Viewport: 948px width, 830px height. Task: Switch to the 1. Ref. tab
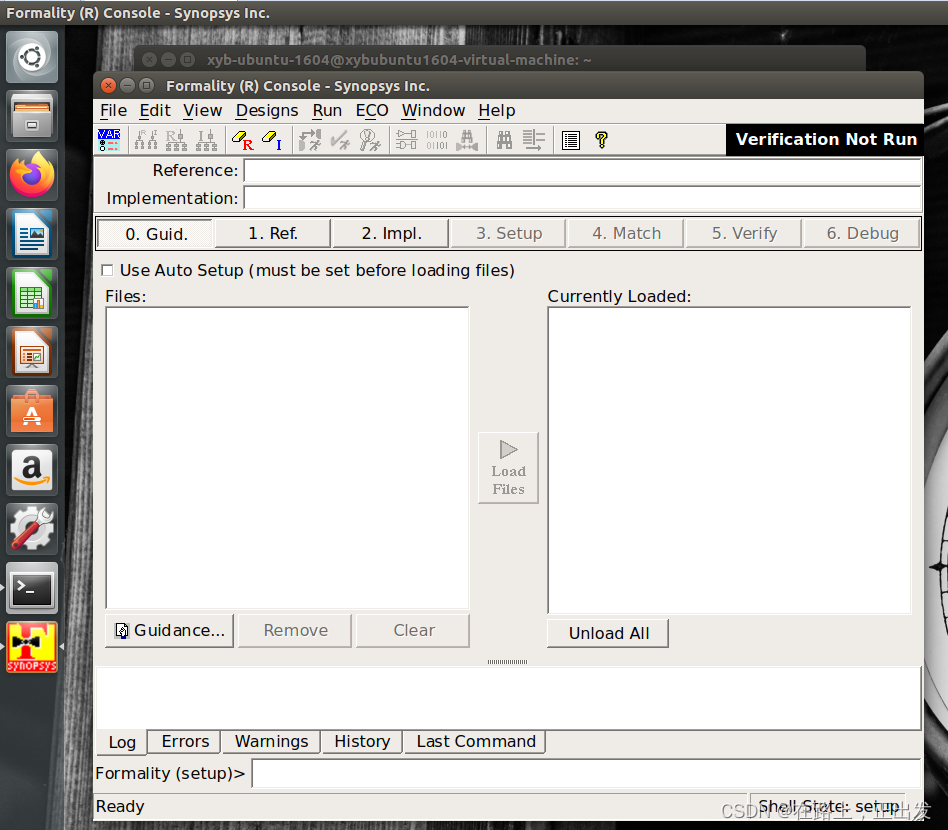click(273, 233)
